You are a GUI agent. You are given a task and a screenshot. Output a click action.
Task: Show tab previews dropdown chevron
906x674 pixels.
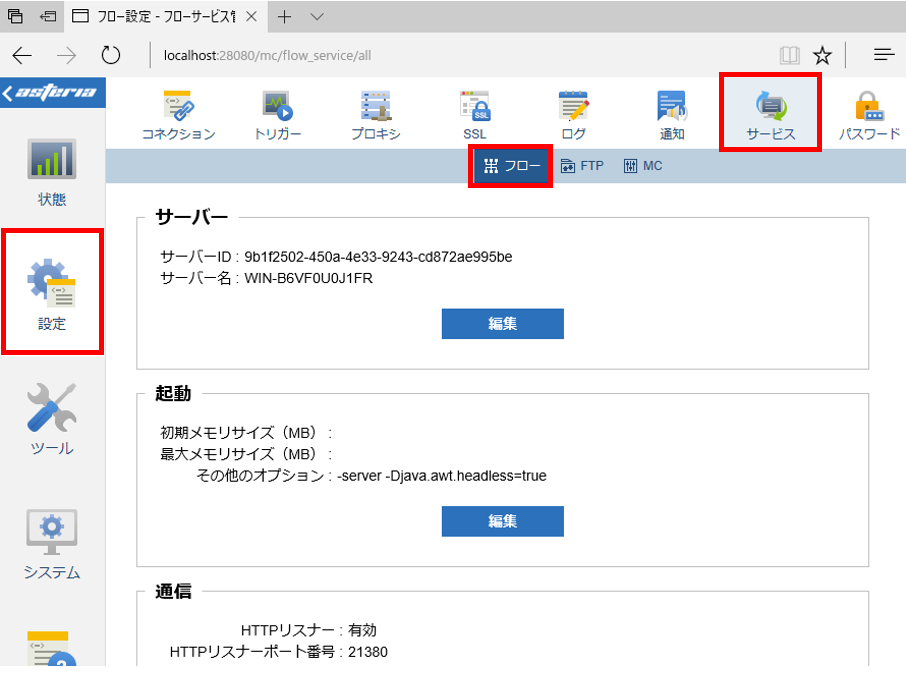tap(316, 17)
